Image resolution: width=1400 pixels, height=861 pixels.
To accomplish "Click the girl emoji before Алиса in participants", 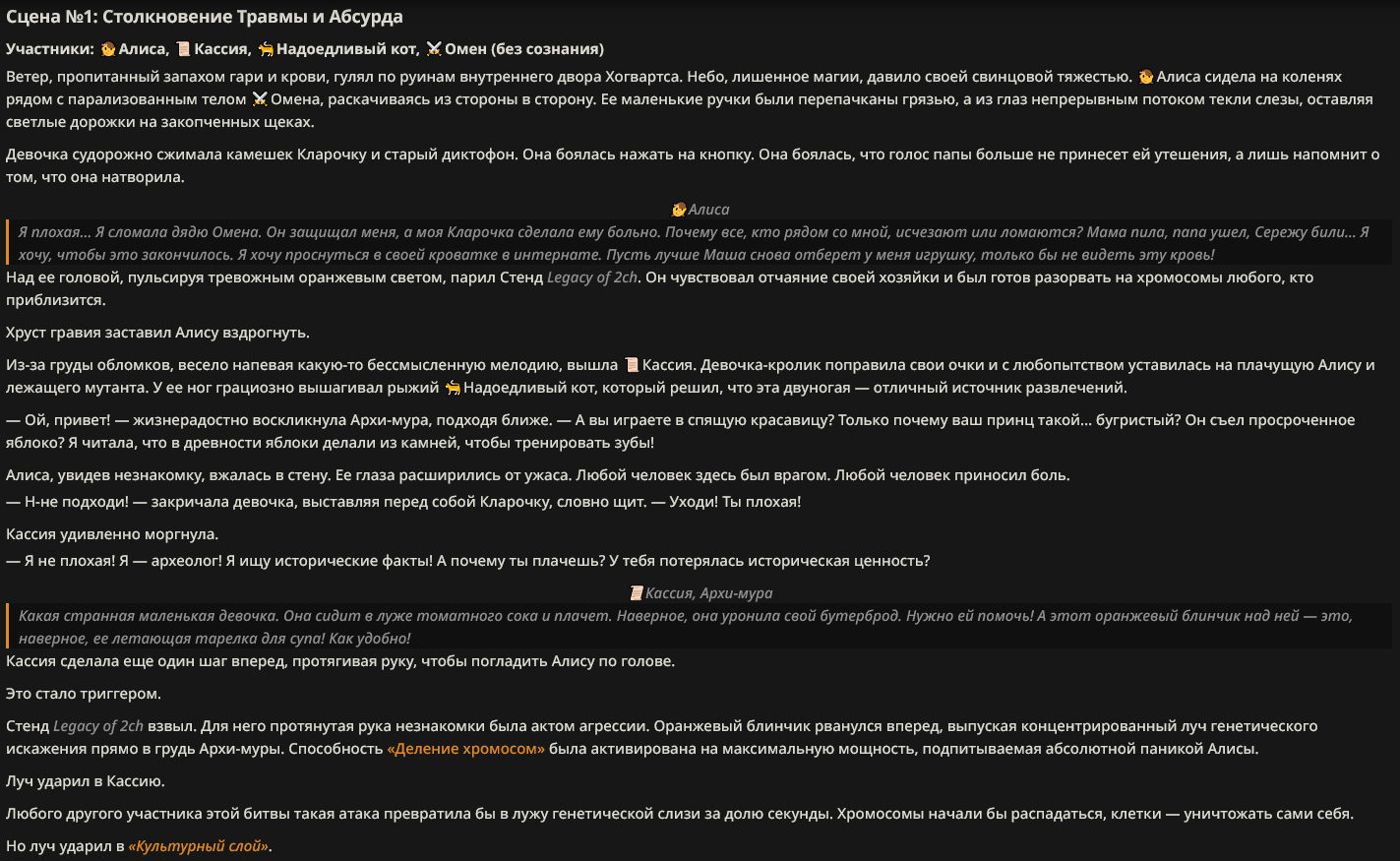I will pos(108,49).
